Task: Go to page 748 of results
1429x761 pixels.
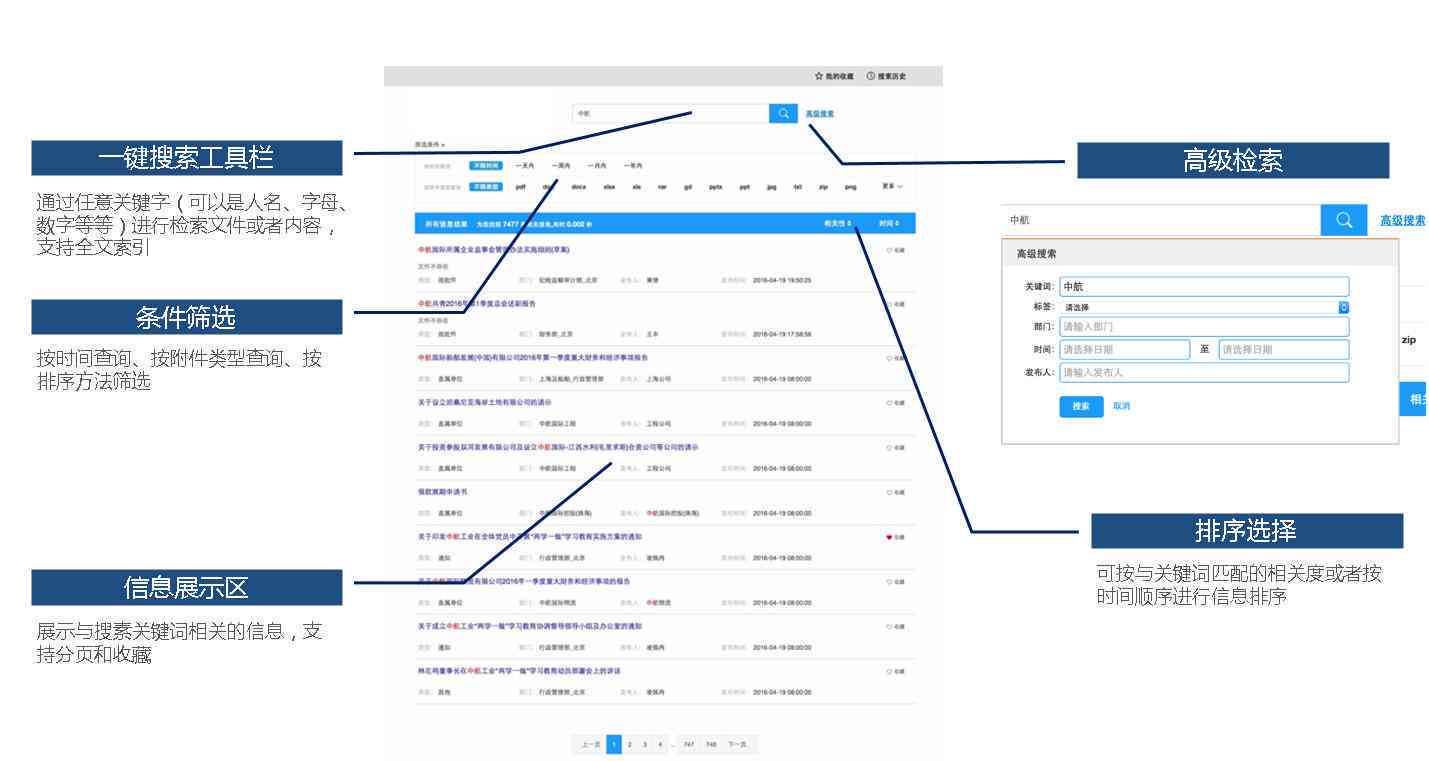Action: [x=711, y=744]
